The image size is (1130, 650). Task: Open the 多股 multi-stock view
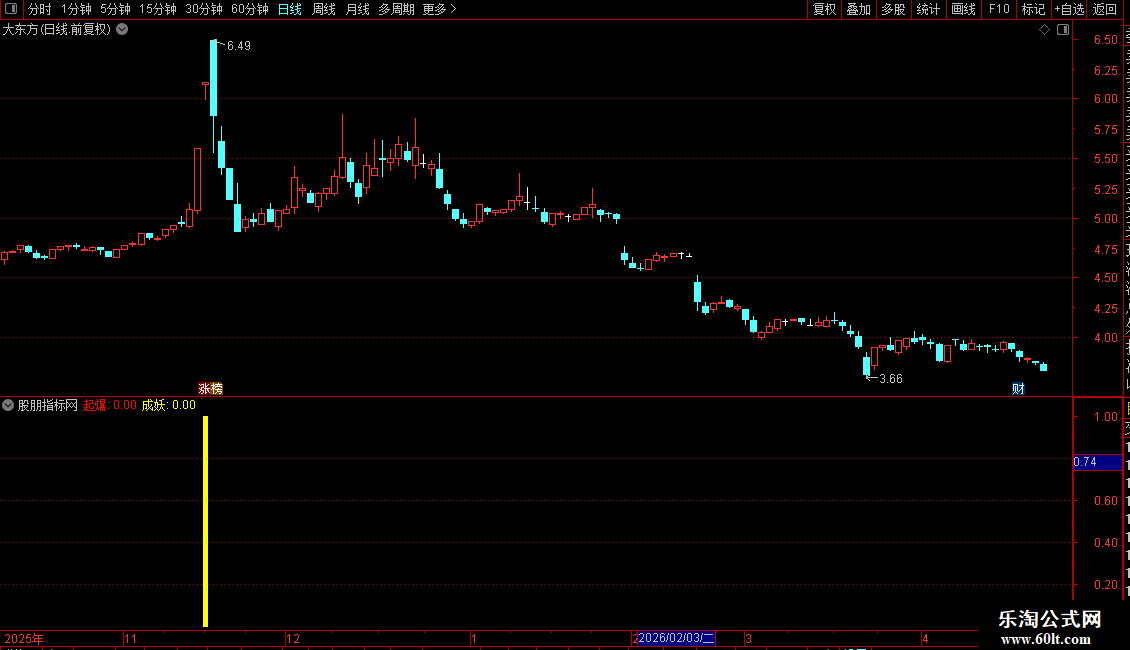[x=893, y=9]
